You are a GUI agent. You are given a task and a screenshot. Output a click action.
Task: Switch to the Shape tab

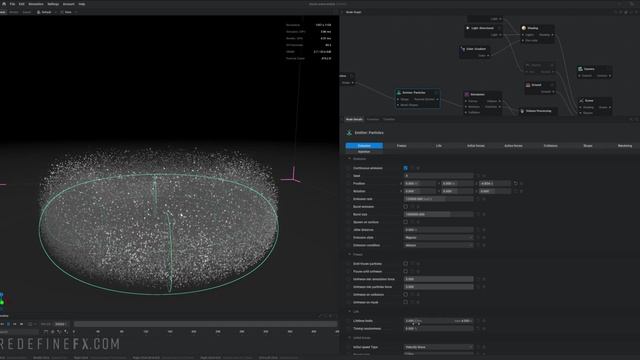pos(588,146)
